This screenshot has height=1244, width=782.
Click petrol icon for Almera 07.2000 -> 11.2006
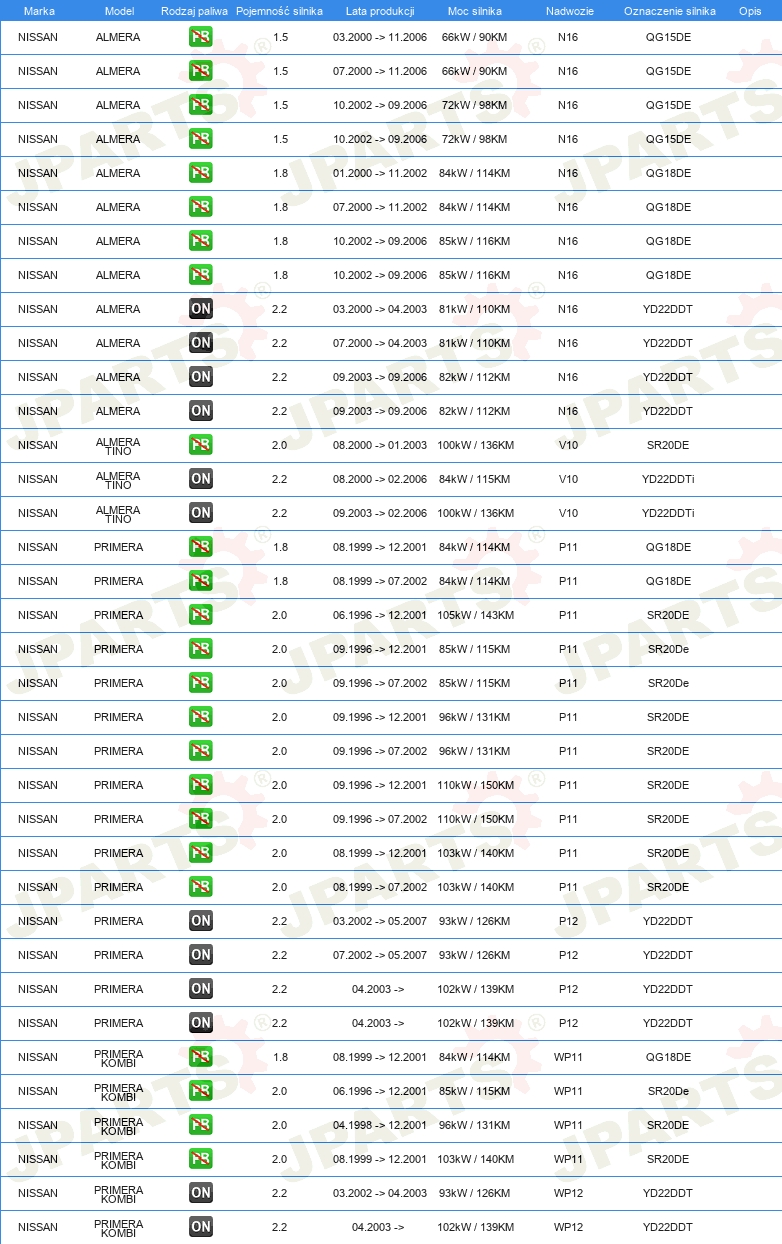point(201,71)
